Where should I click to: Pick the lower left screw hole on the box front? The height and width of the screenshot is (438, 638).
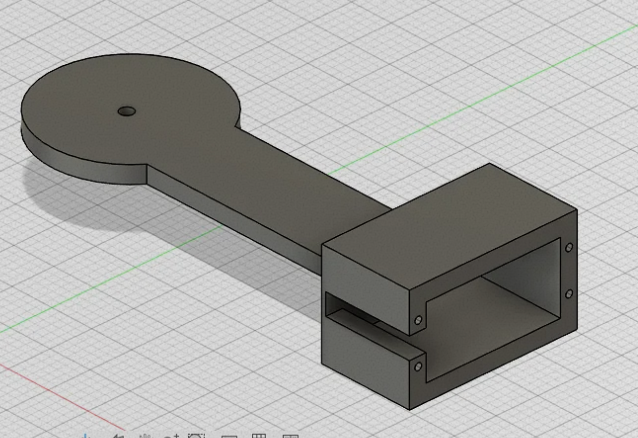[x=418, y=367]
